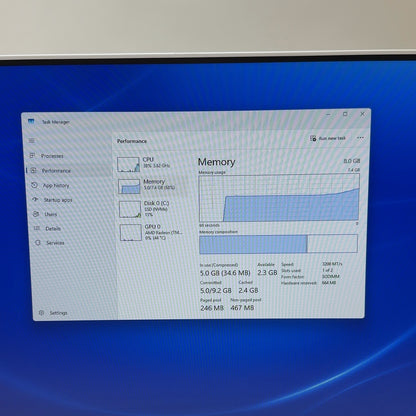This screenshot has width=416, height=416.
Task: Click the Performance page heading
Action: (132, 141)
